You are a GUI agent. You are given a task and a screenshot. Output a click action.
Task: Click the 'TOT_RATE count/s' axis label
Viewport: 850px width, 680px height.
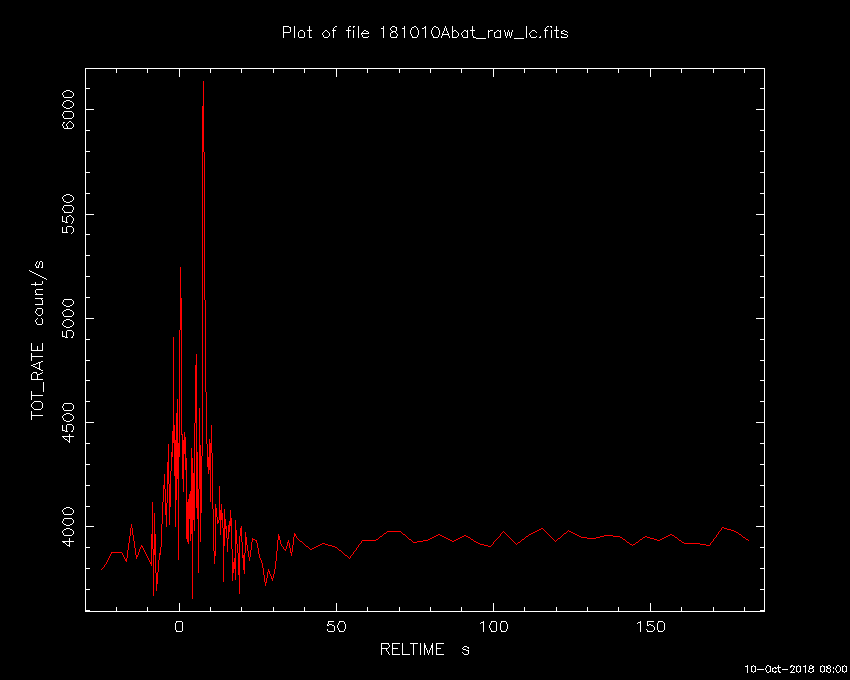(x=38, y=341)
